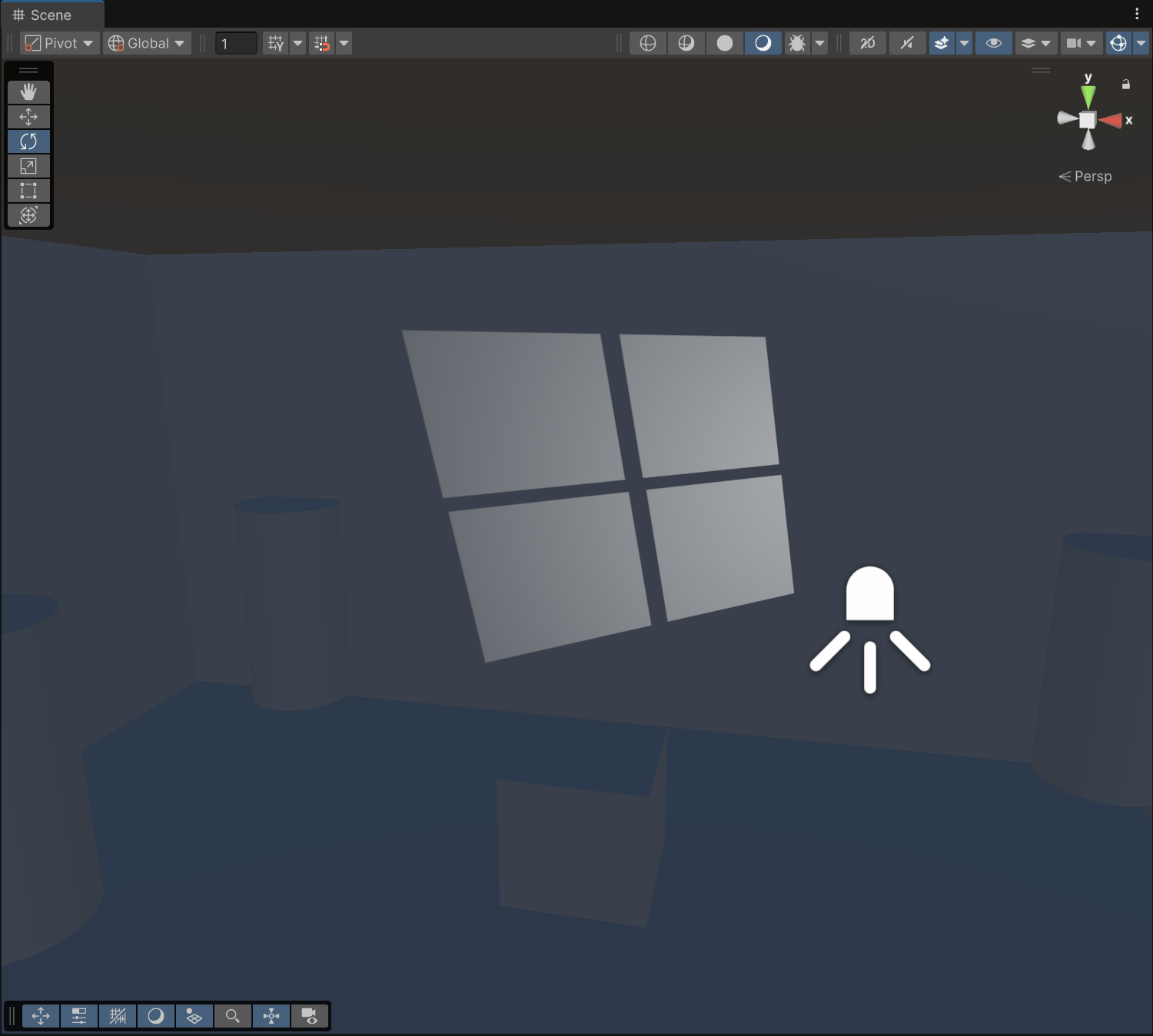Click the drag handle before the Pivot dropdown
The height and width of the screenshot is (1036, 1153).
click(10, 43)
